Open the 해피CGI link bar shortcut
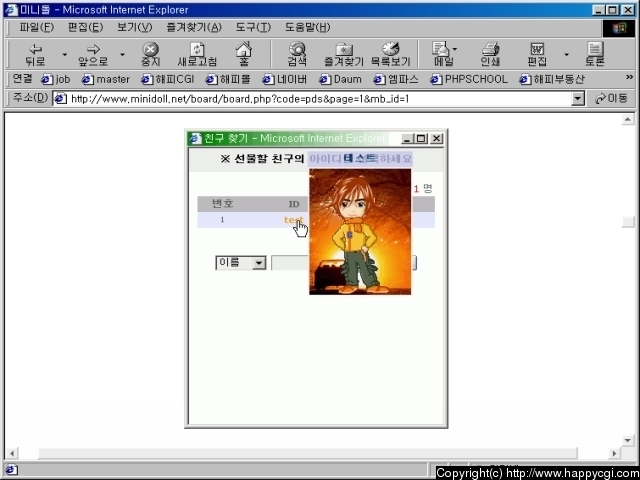 (167, 79)
